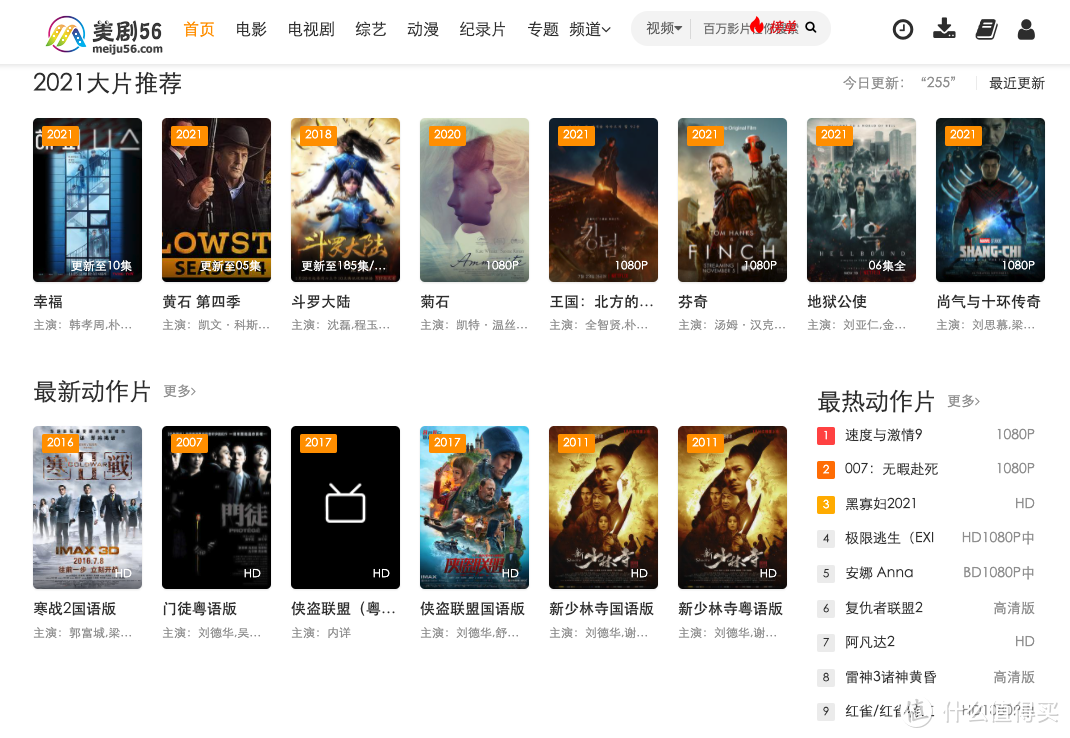
Task: Click the 2021大片推荐 heading
Action: [107, 83]
